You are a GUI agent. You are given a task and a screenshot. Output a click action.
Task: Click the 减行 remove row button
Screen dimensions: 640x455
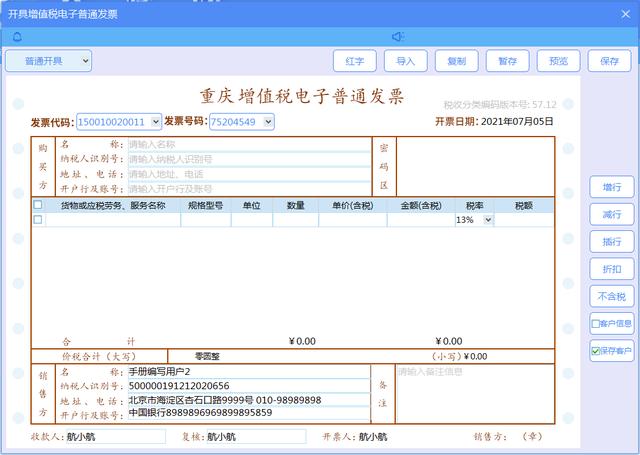(611, 215)
